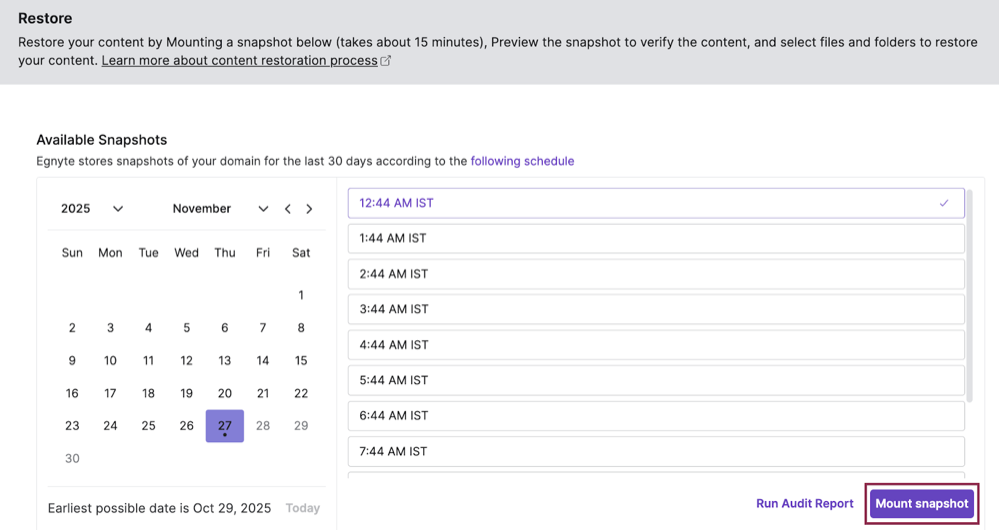Choose November 20 on the calendar
Screen dimensions: 999x530
225,393
